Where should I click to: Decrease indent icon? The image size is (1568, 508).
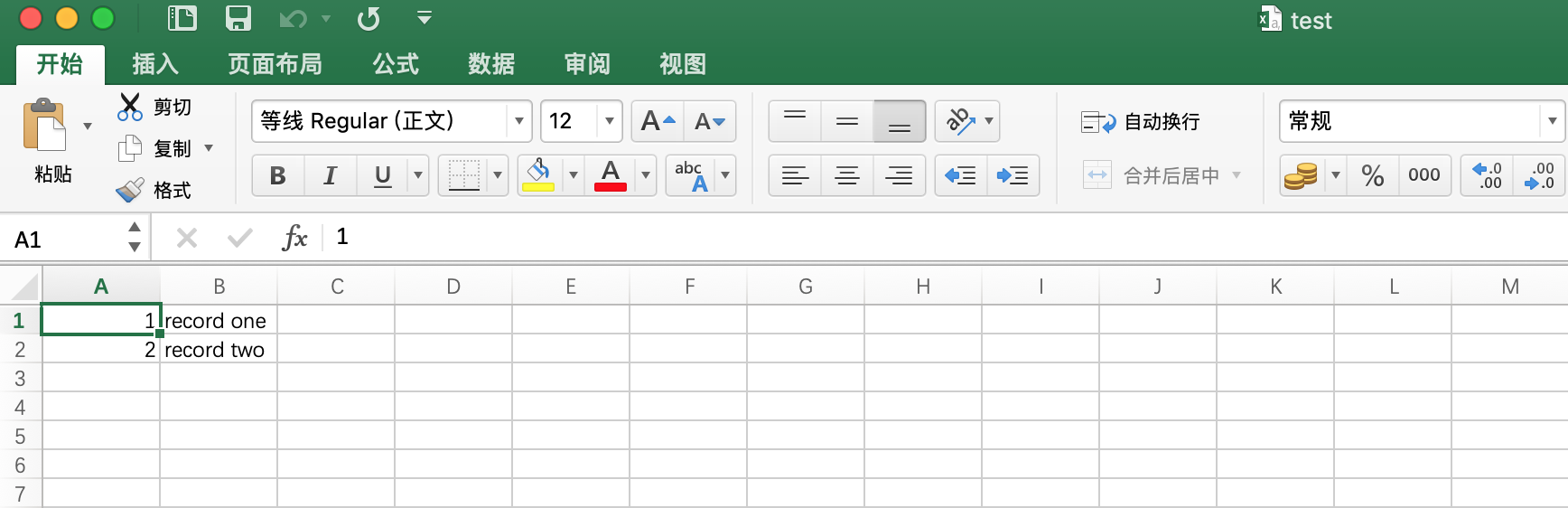[961, 175]
